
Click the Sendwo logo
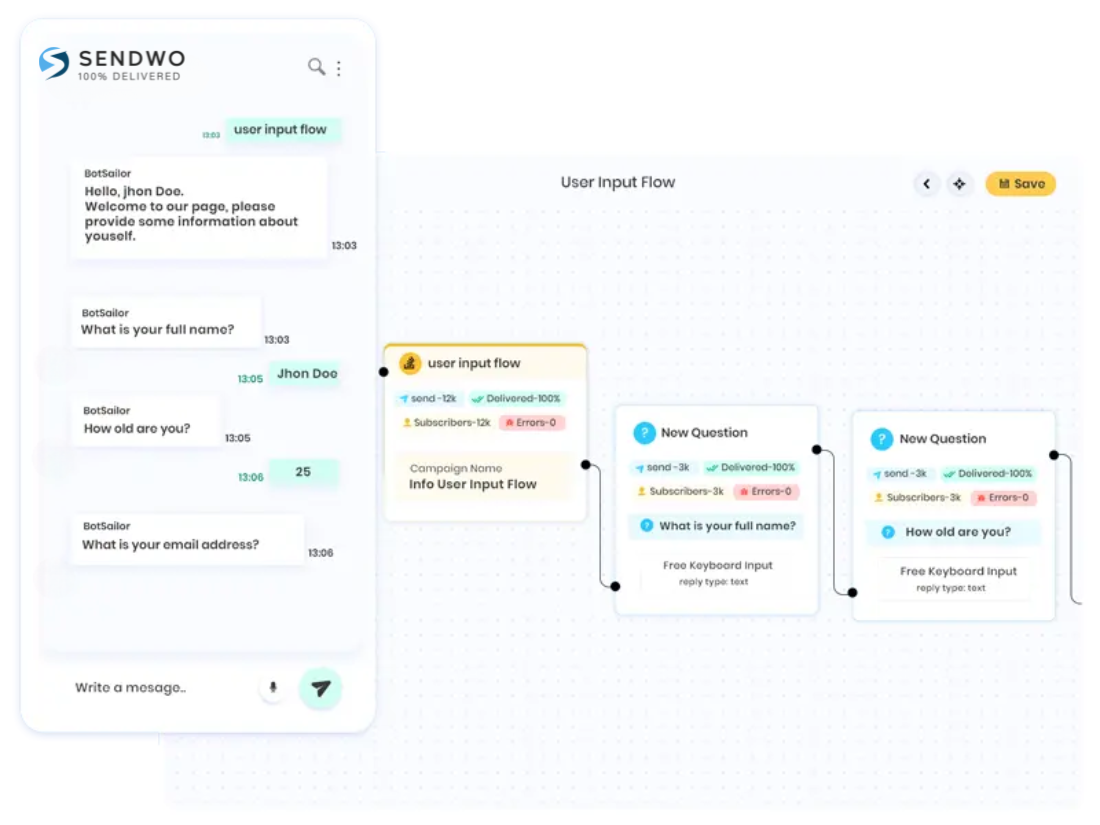pyautogui.click(x=112, y=64)
